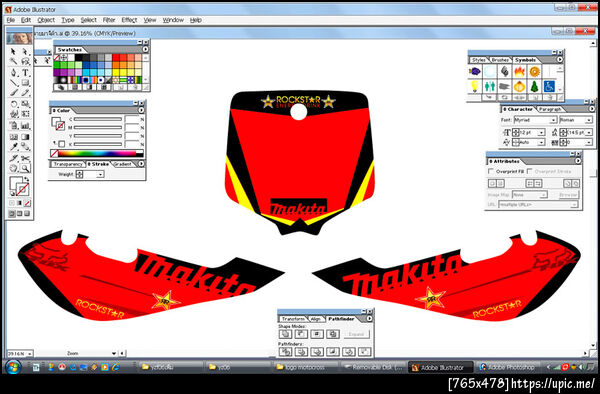
Task: Select the Gradient tool
Action: coord(25,137)
